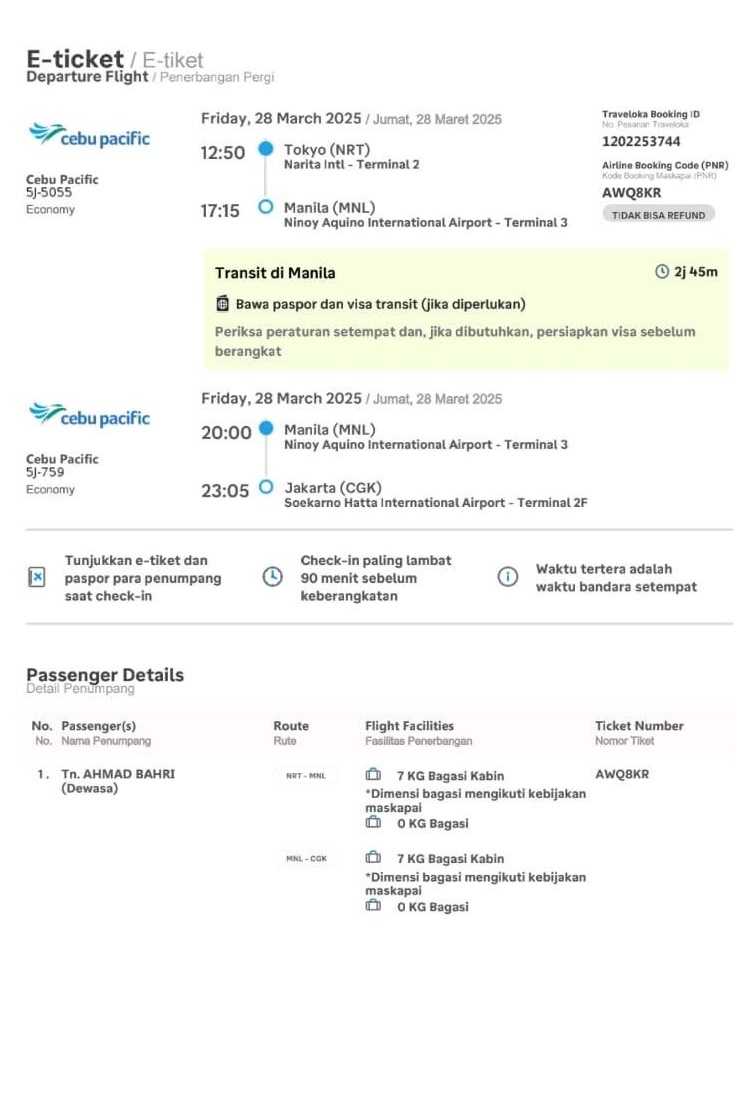Image resolution: width=737 pixels, height=1099 pixels.
Task: Click the departure dot at 20:00 Manila (MNL)
Action: click(x=265, y=428)
